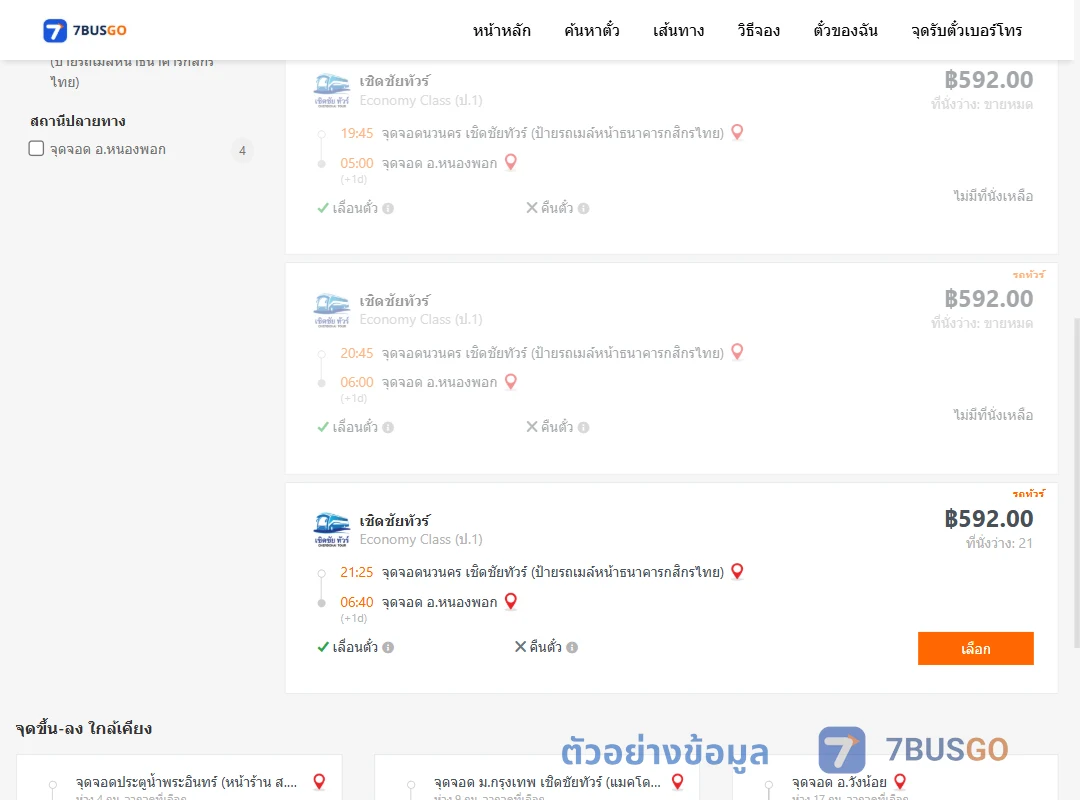Open the ตั๋วของฉัน menu item
This screenshot has height=800, width=1080.
tap(845, 30)
